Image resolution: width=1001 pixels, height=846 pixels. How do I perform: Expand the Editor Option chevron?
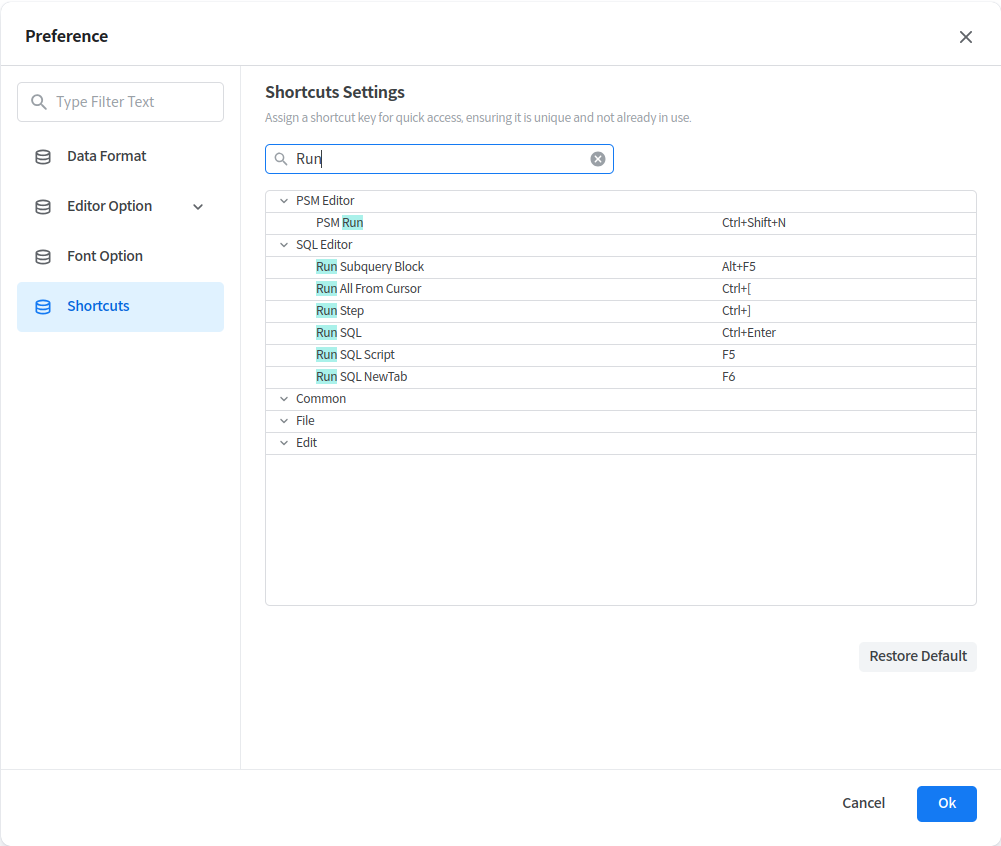click(198, 207)
